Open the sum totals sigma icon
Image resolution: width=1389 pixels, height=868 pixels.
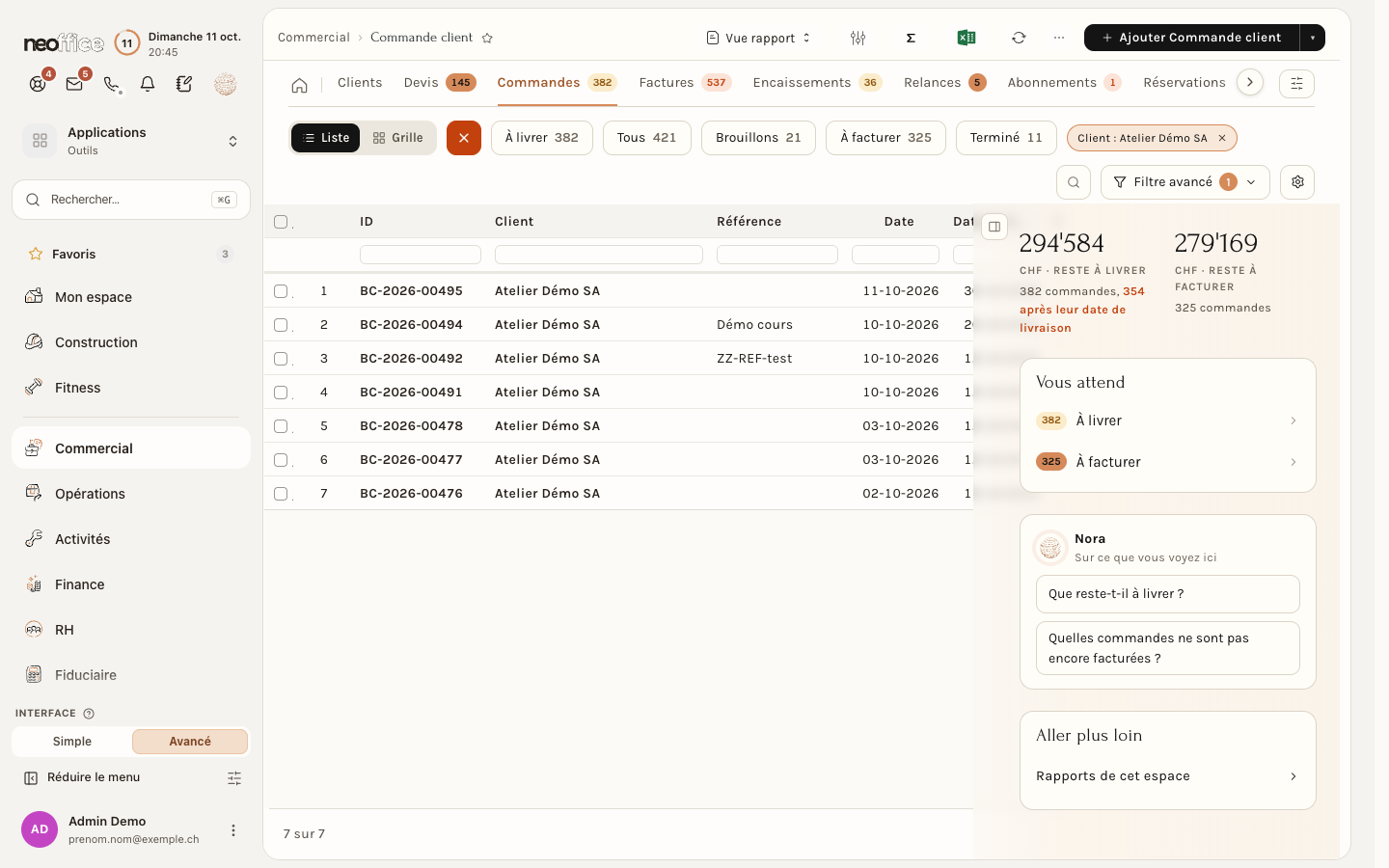click(x=911, y=38)
